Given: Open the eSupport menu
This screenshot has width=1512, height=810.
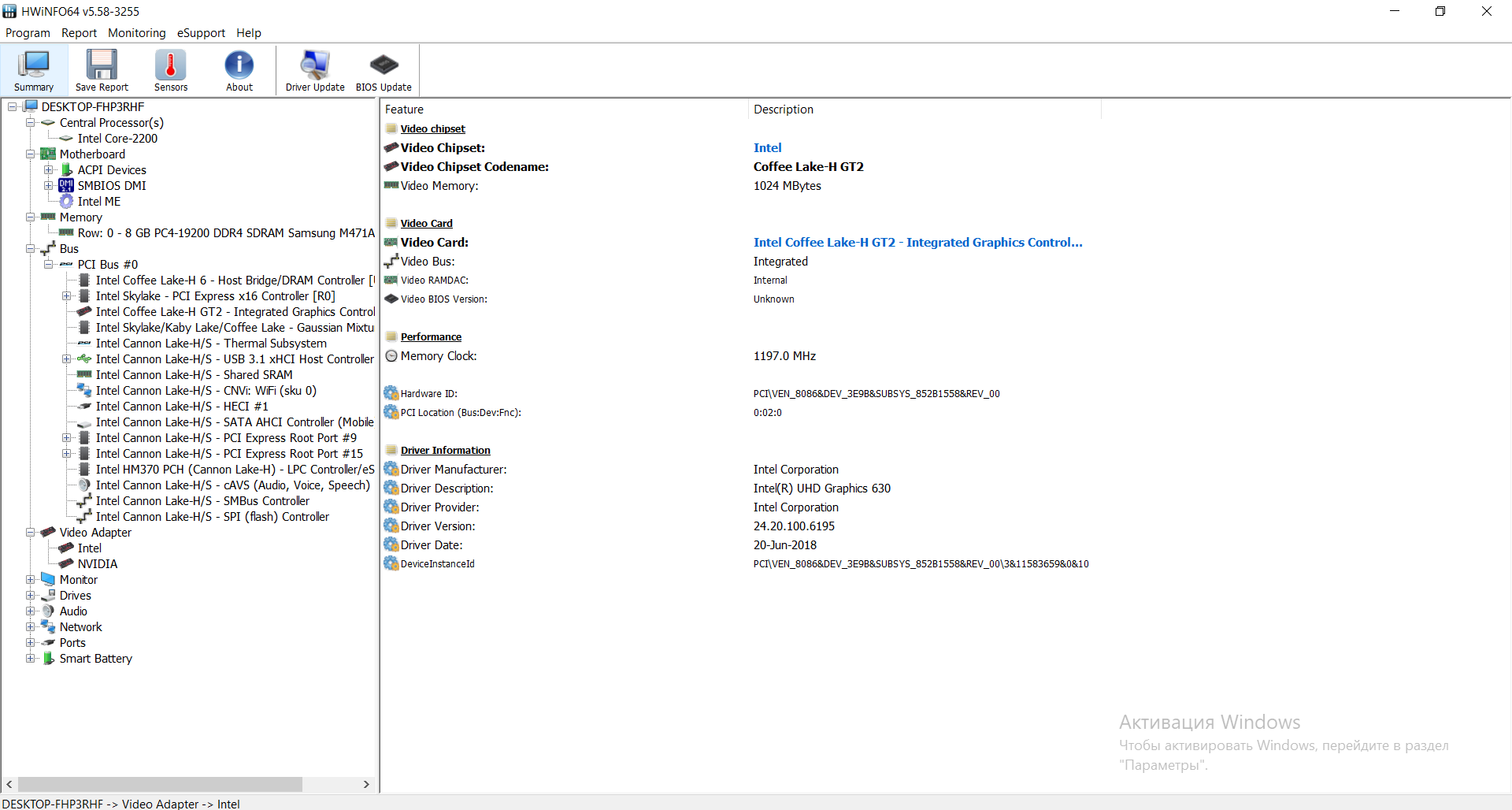Looking at the screenshot, I should click(x=201, y=33).
